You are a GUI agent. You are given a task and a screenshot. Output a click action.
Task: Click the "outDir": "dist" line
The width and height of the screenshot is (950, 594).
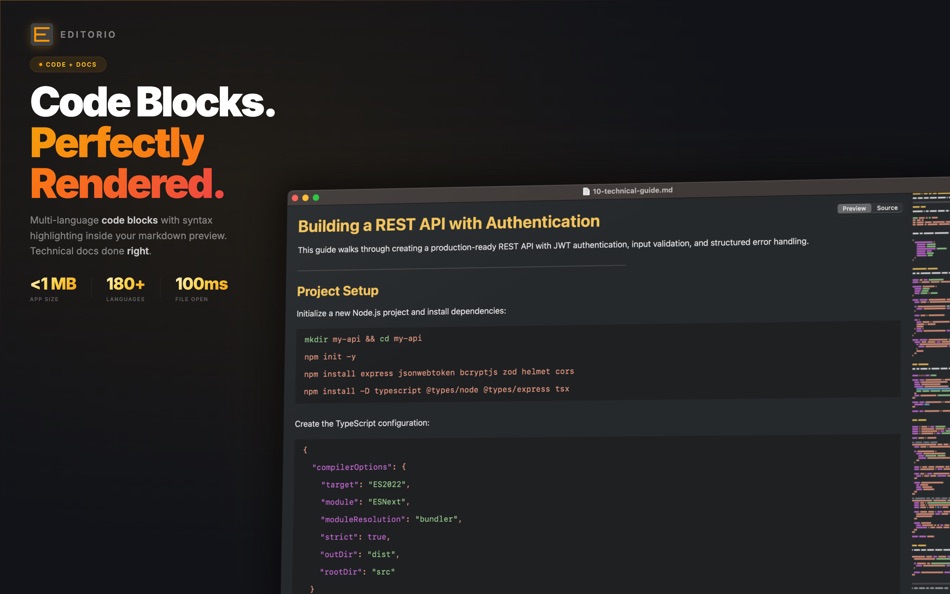360,555
